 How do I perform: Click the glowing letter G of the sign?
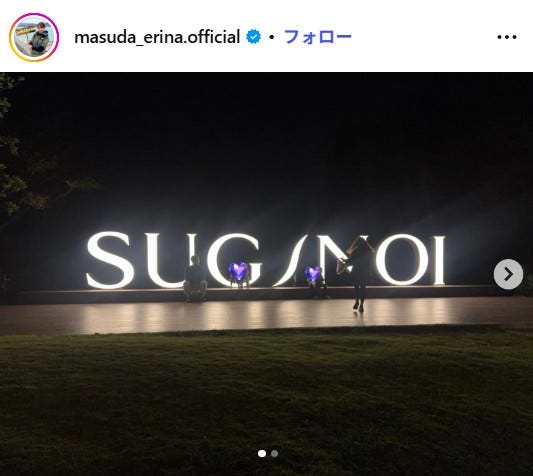coord(235,260)
